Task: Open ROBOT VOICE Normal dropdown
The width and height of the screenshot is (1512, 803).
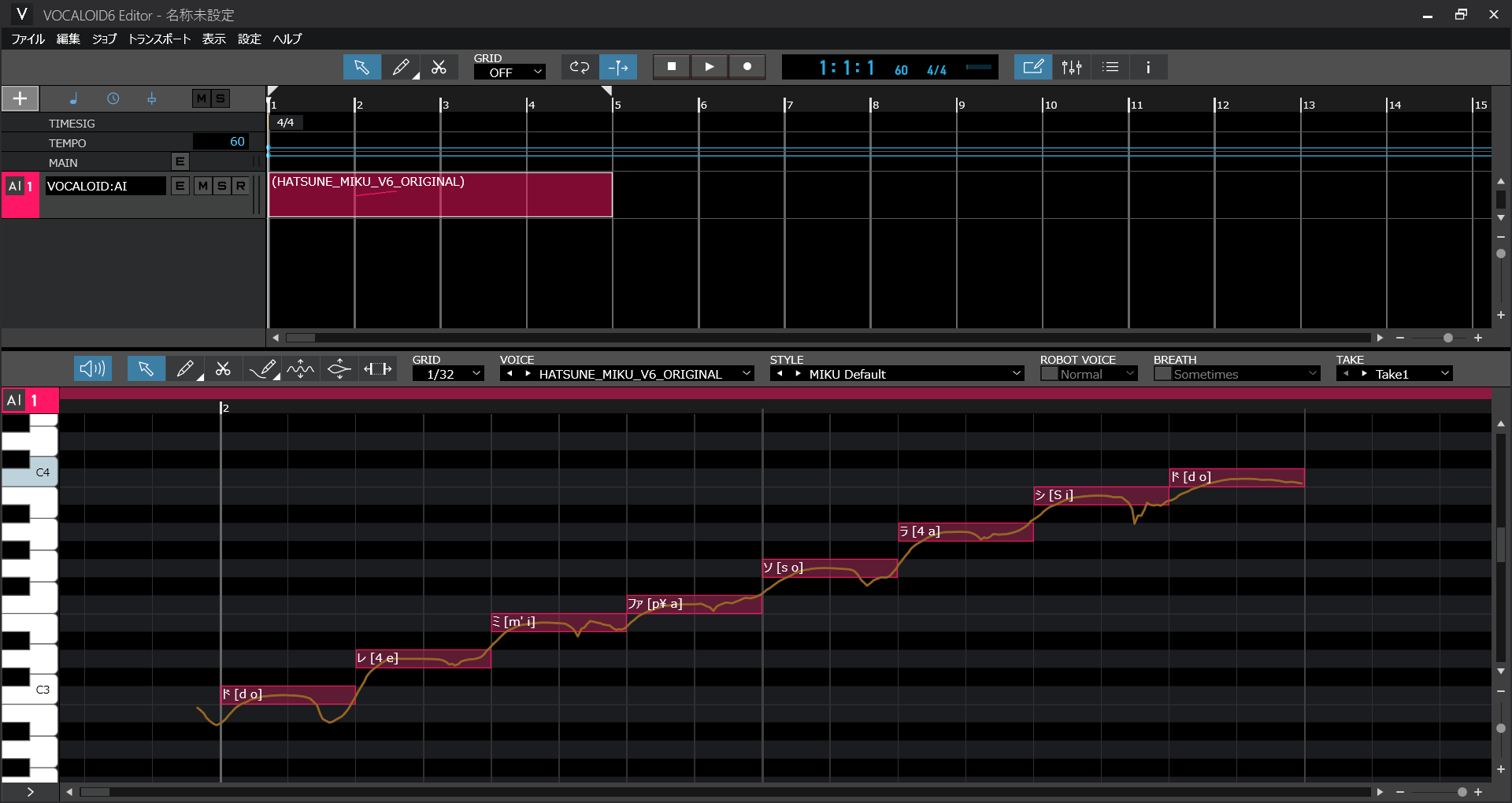Action: point(1098,374)
